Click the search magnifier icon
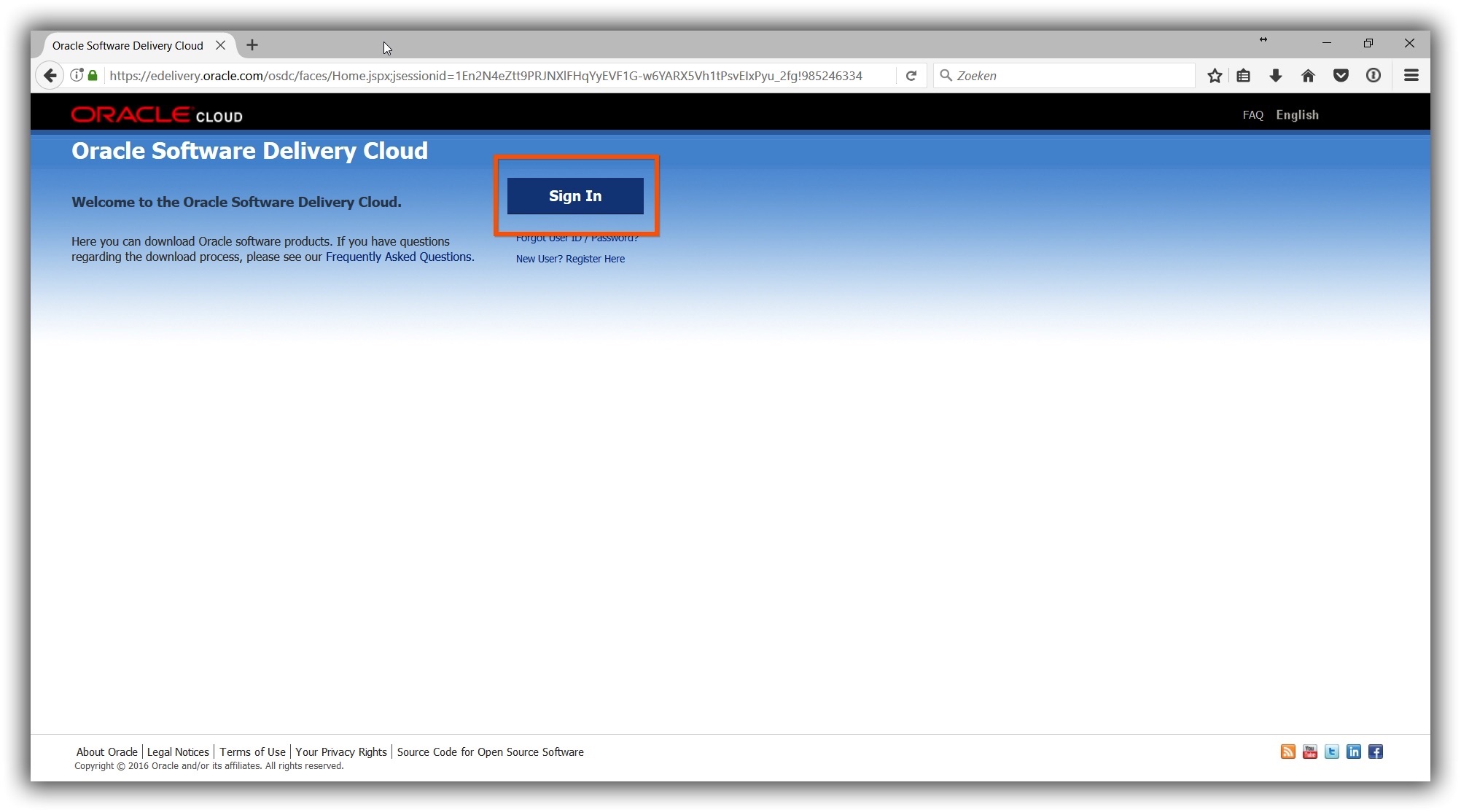 click(946, 75)
